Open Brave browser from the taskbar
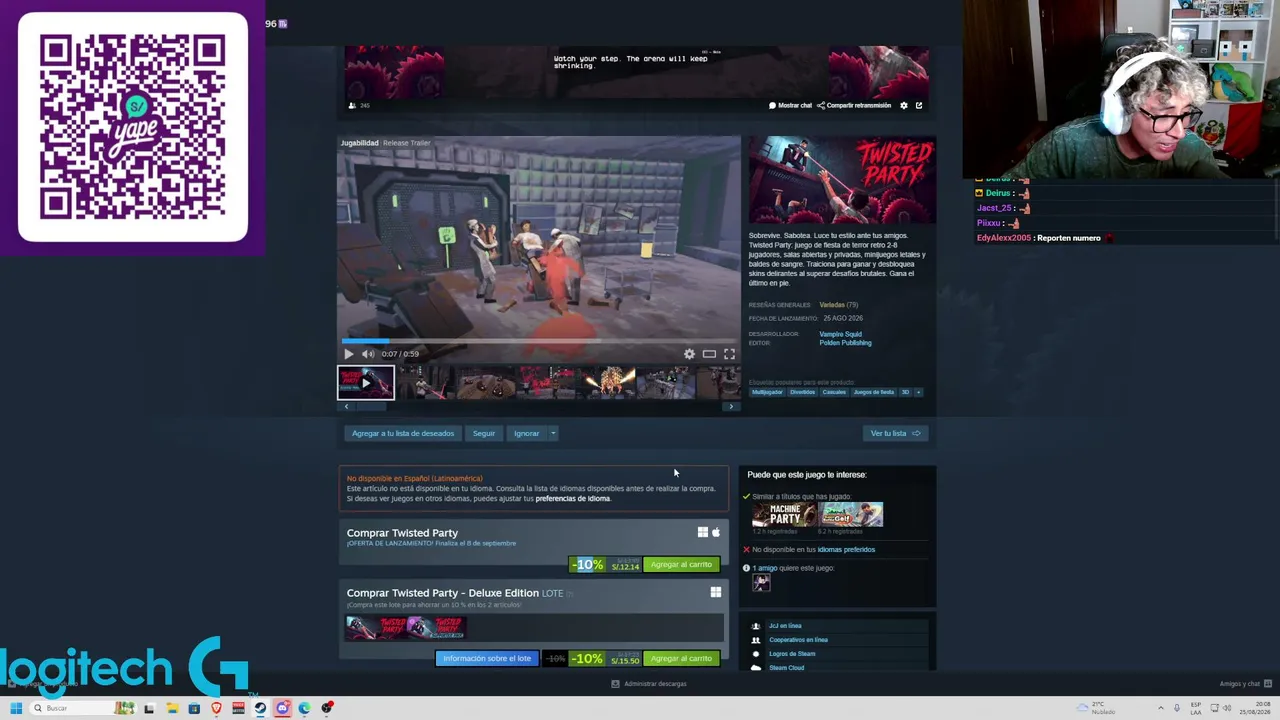 [216, 708]
